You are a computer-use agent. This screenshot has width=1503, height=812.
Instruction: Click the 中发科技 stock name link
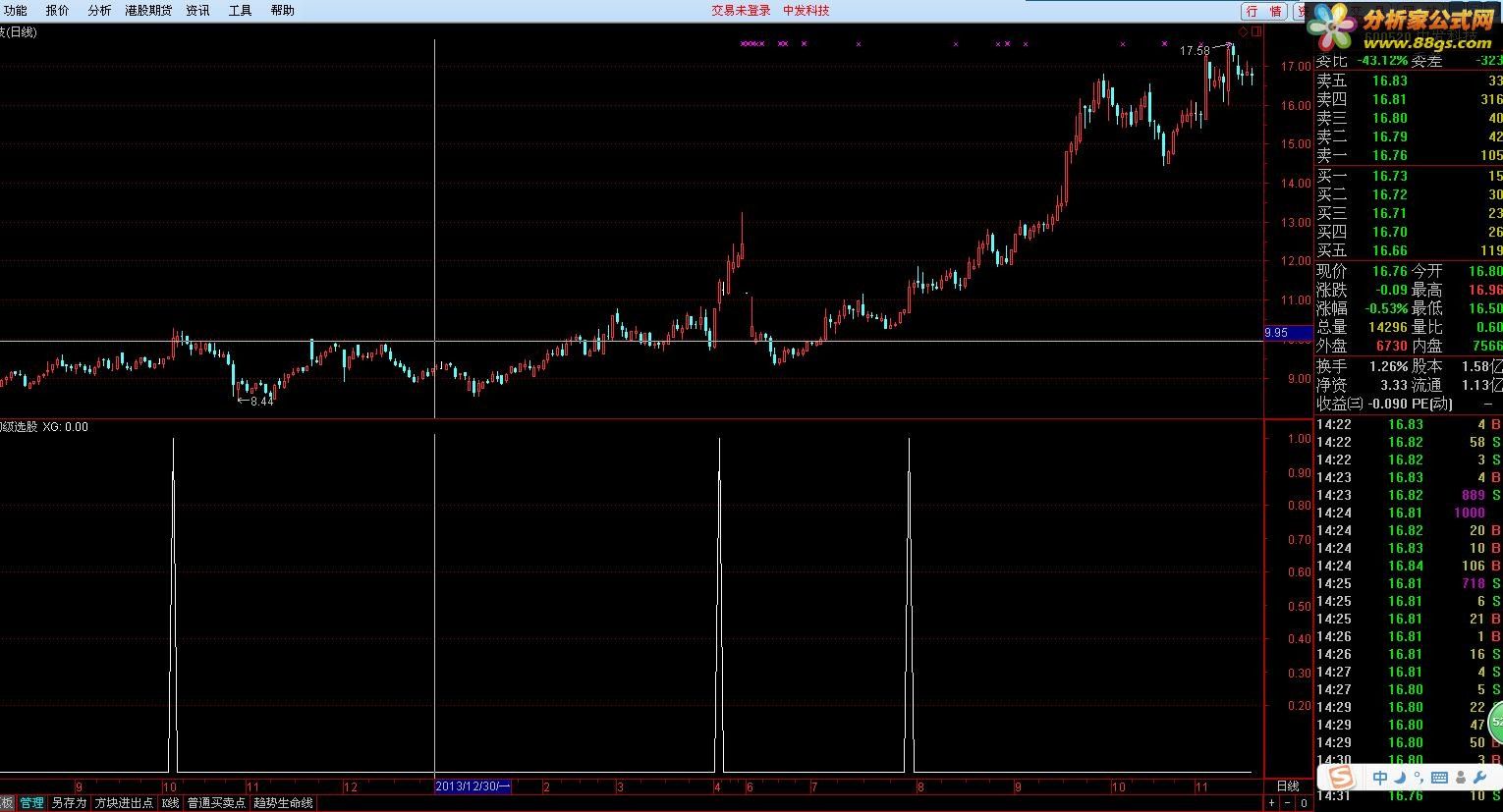[807, 11]
